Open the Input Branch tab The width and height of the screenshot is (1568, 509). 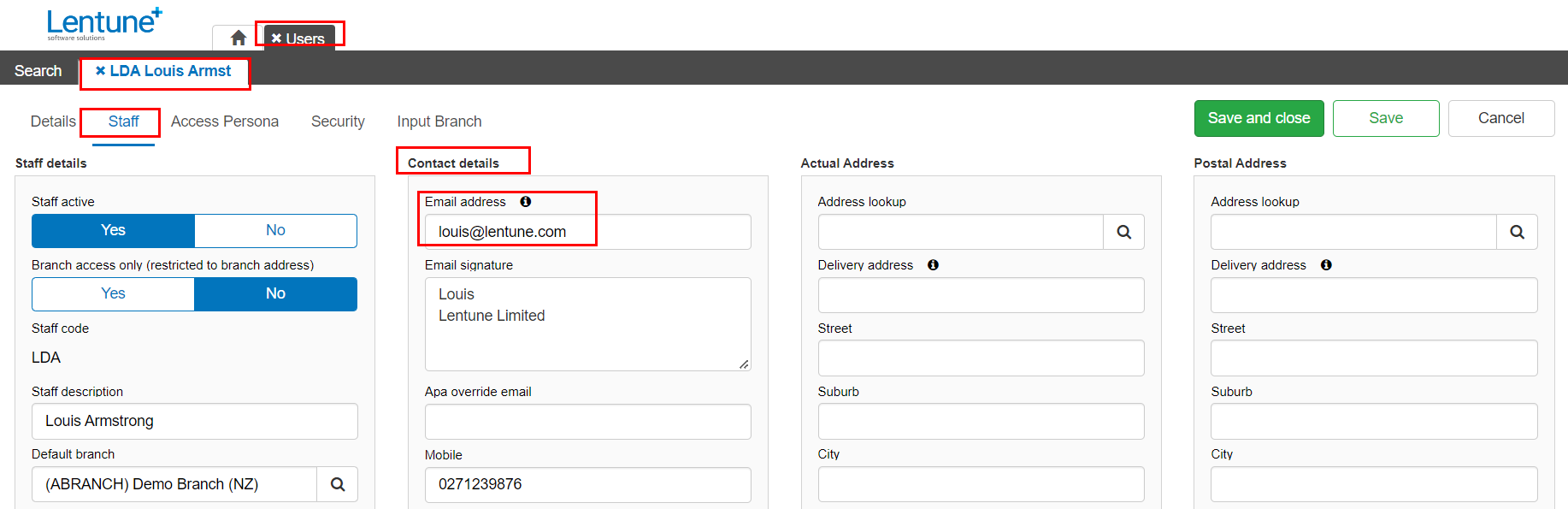point(439,121)
